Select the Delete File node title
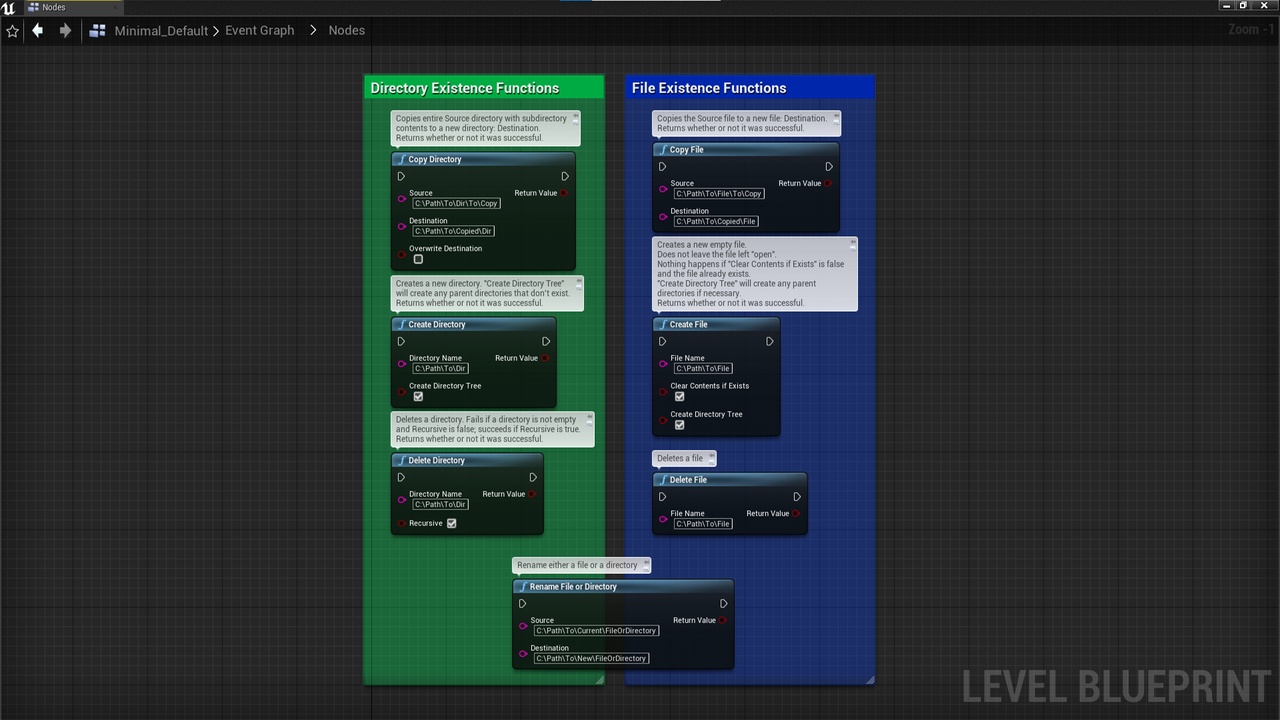The image size is (1280, 720). pos(688,480)
